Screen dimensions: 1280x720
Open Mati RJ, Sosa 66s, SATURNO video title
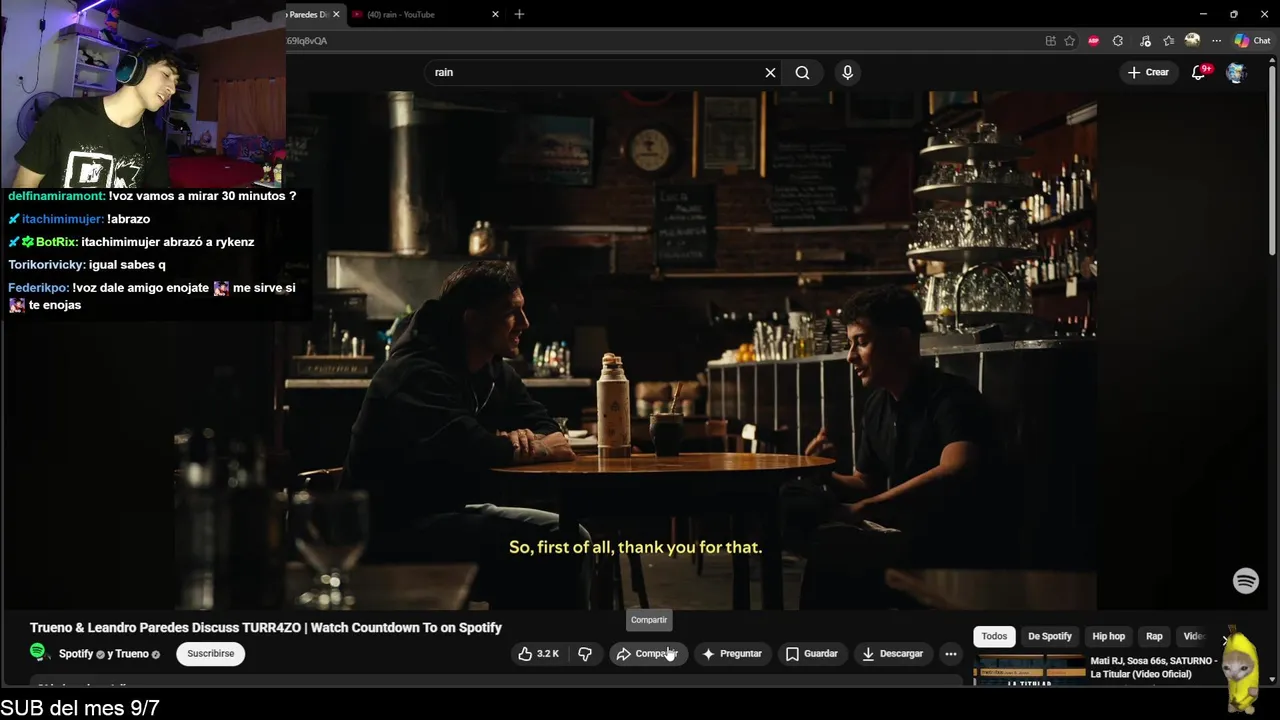point(1154,667)
